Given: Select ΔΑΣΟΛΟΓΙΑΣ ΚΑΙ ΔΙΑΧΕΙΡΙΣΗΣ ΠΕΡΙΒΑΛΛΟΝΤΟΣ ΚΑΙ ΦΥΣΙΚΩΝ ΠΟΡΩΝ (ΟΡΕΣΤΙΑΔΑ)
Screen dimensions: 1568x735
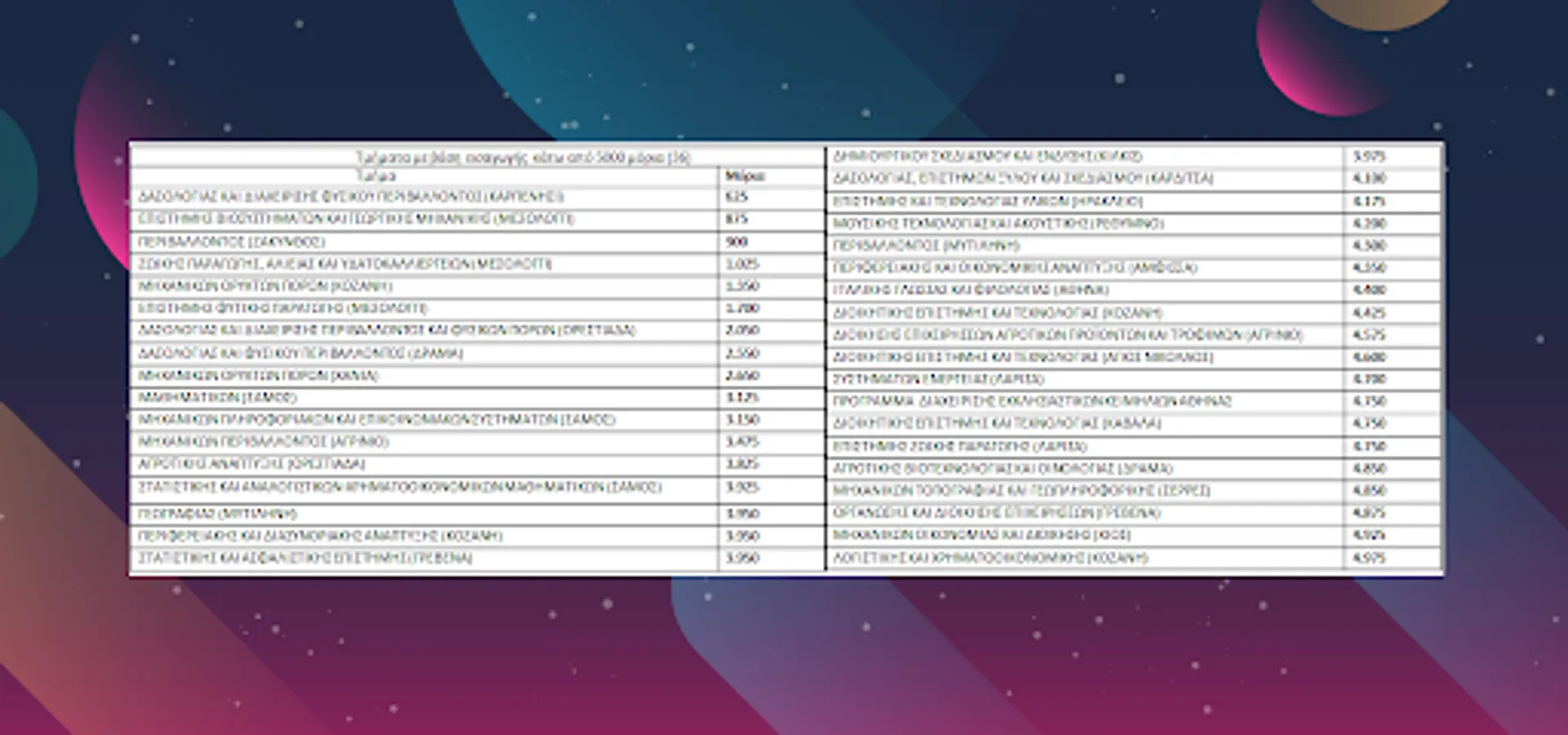Looking at the screenshot, I should point(387,331).
